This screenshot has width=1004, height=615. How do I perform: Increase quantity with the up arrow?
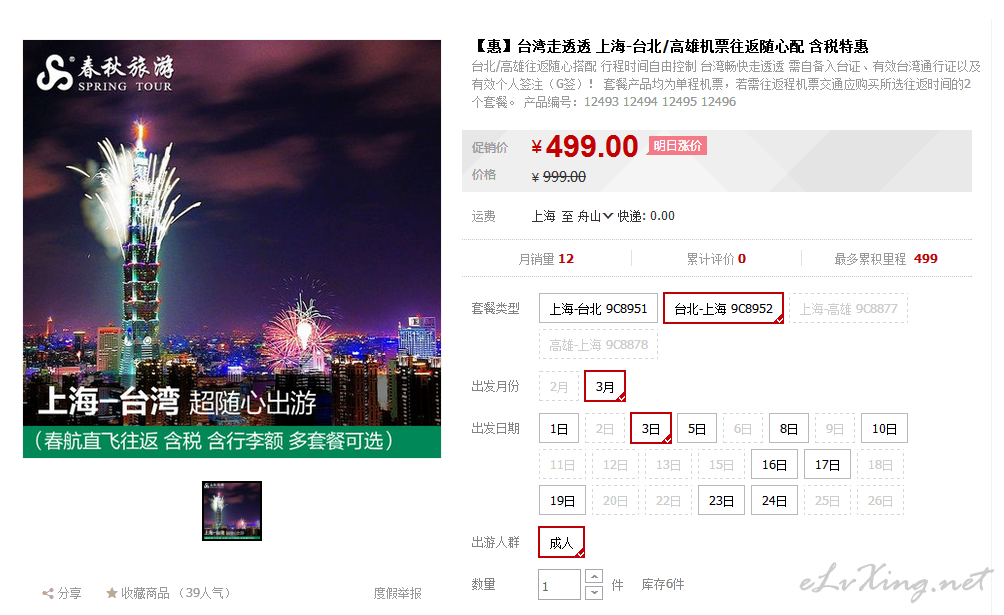point(594,577)
